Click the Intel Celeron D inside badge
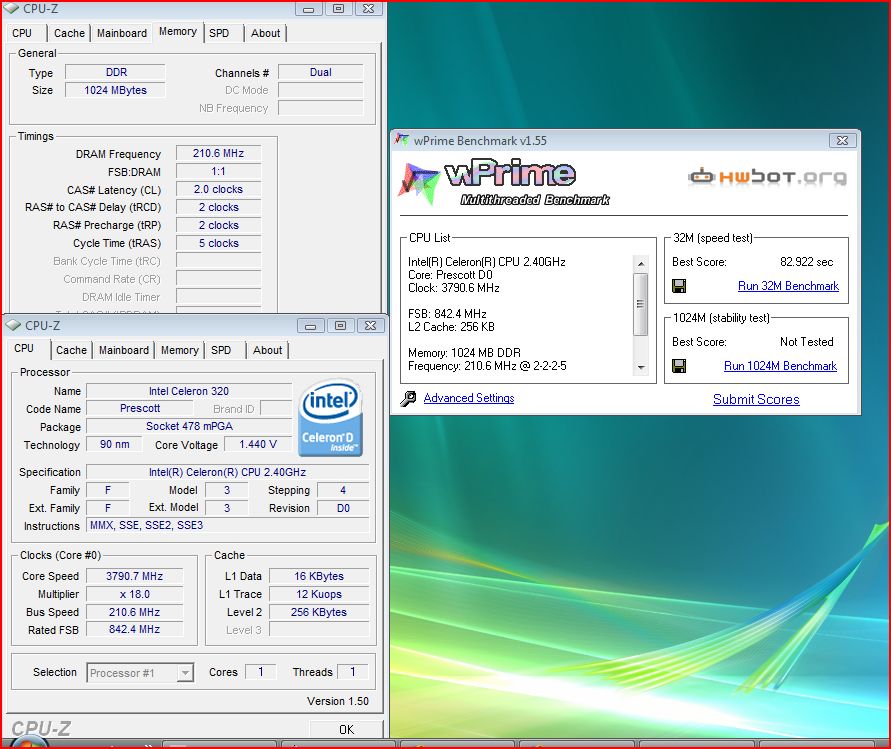This screenshot has width=891, height=749. click(330, 419)
